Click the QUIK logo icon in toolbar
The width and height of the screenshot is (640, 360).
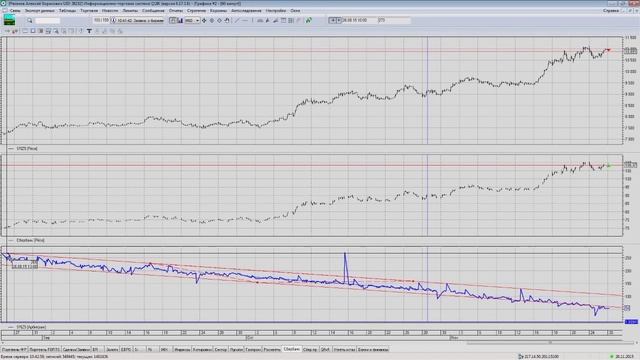[9, 20]
